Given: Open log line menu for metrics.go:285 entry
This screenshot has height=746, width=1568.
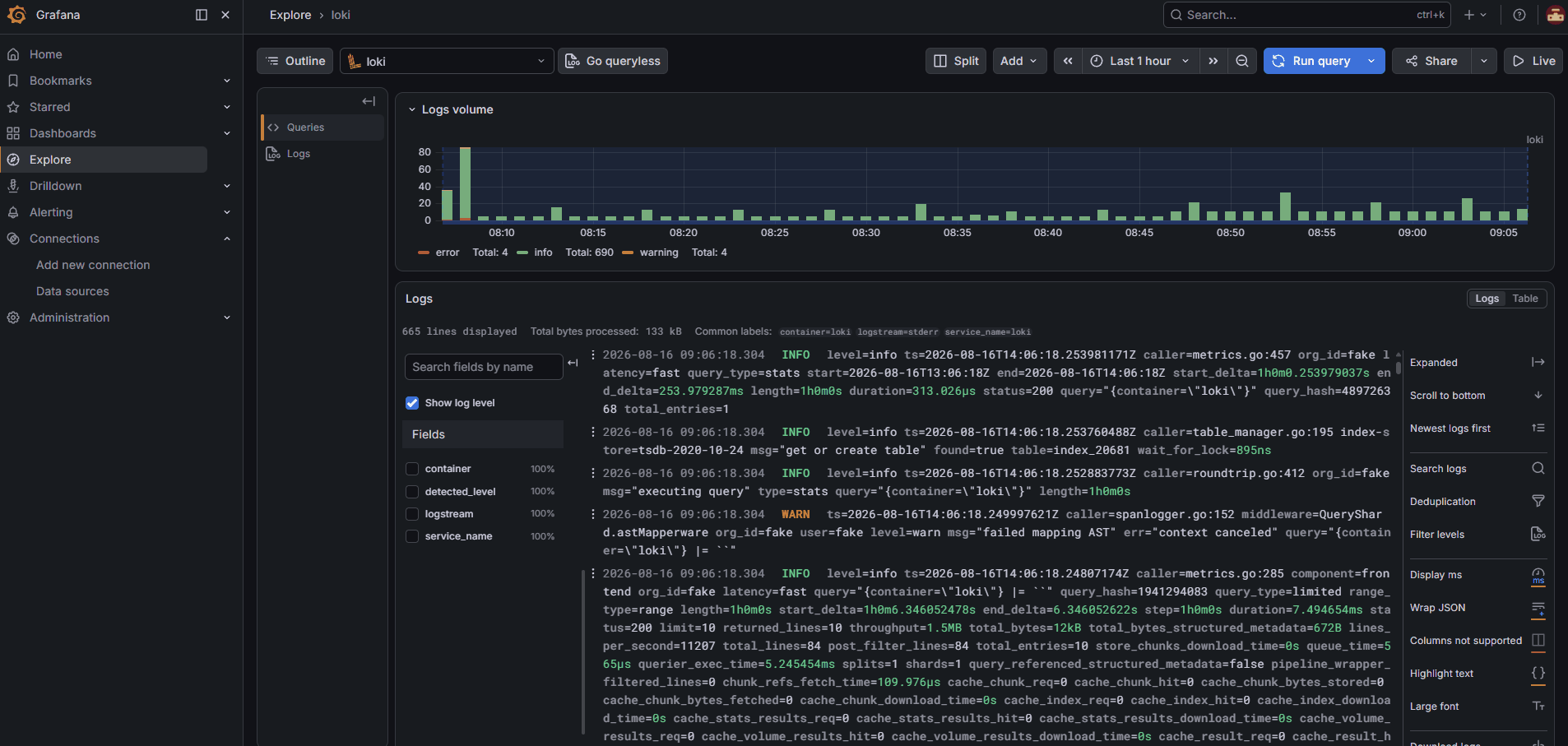Looking at the screenshot, I should [x=593, y=573].
